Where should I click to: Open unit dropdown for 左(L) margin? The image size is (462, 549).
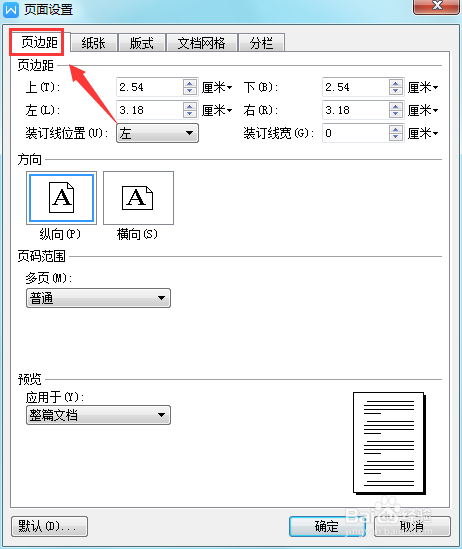tap(217, 110)
